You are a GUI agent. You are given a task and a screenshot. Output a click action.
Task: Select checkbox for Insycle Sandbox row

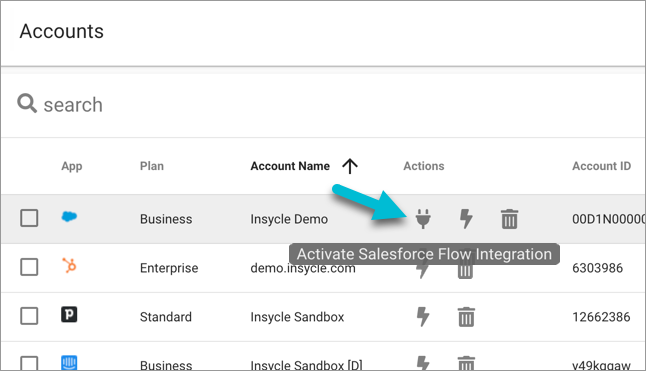29,316
